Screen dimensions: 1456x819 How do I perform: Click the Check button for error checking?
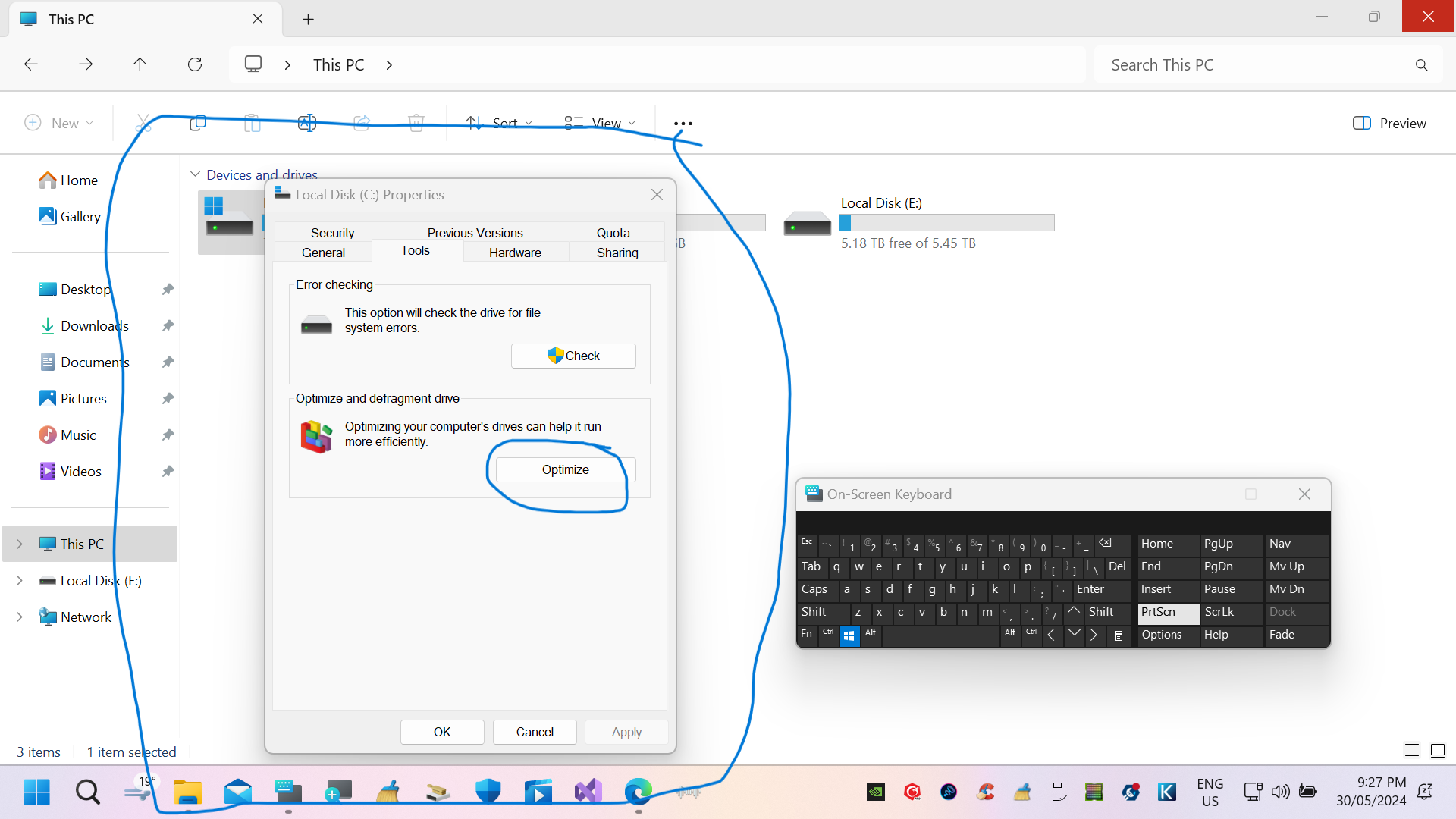(573, 356)
